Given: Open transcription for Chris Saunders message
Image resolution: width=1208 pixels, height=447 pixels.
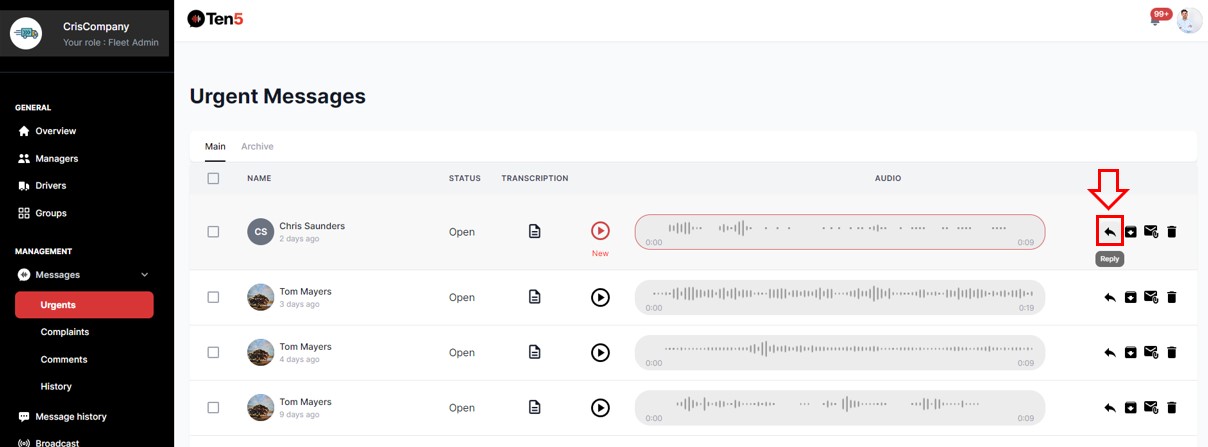Looking at the screenshot, I should tap(535, 232).
